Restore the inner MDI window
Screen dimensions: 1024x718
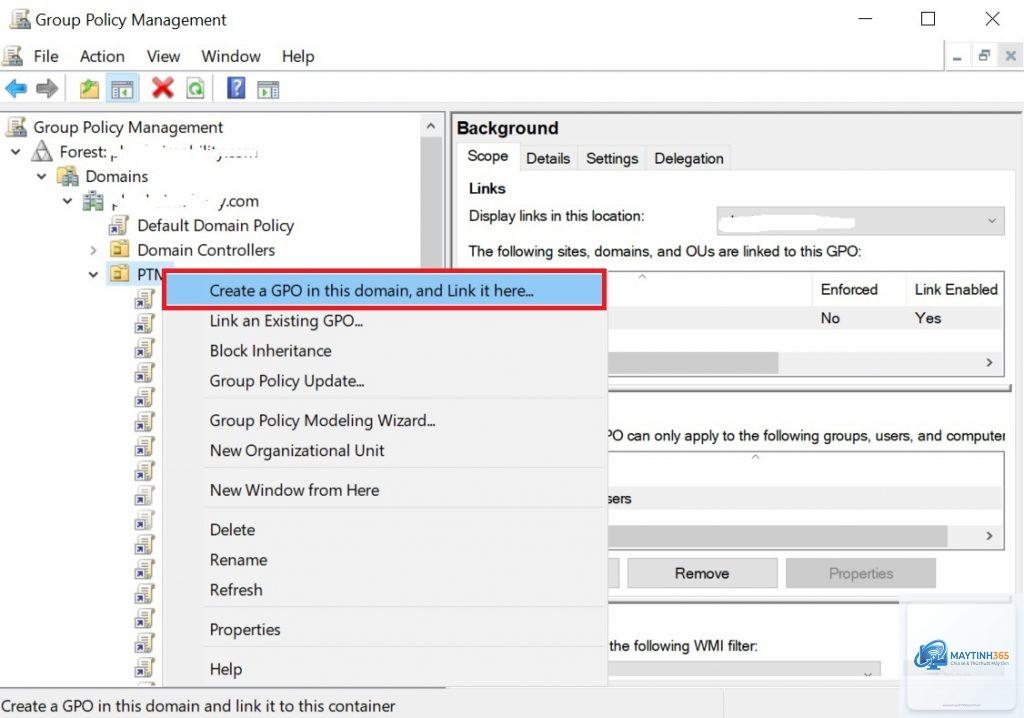pyautogui.click(x=984, y=56)
